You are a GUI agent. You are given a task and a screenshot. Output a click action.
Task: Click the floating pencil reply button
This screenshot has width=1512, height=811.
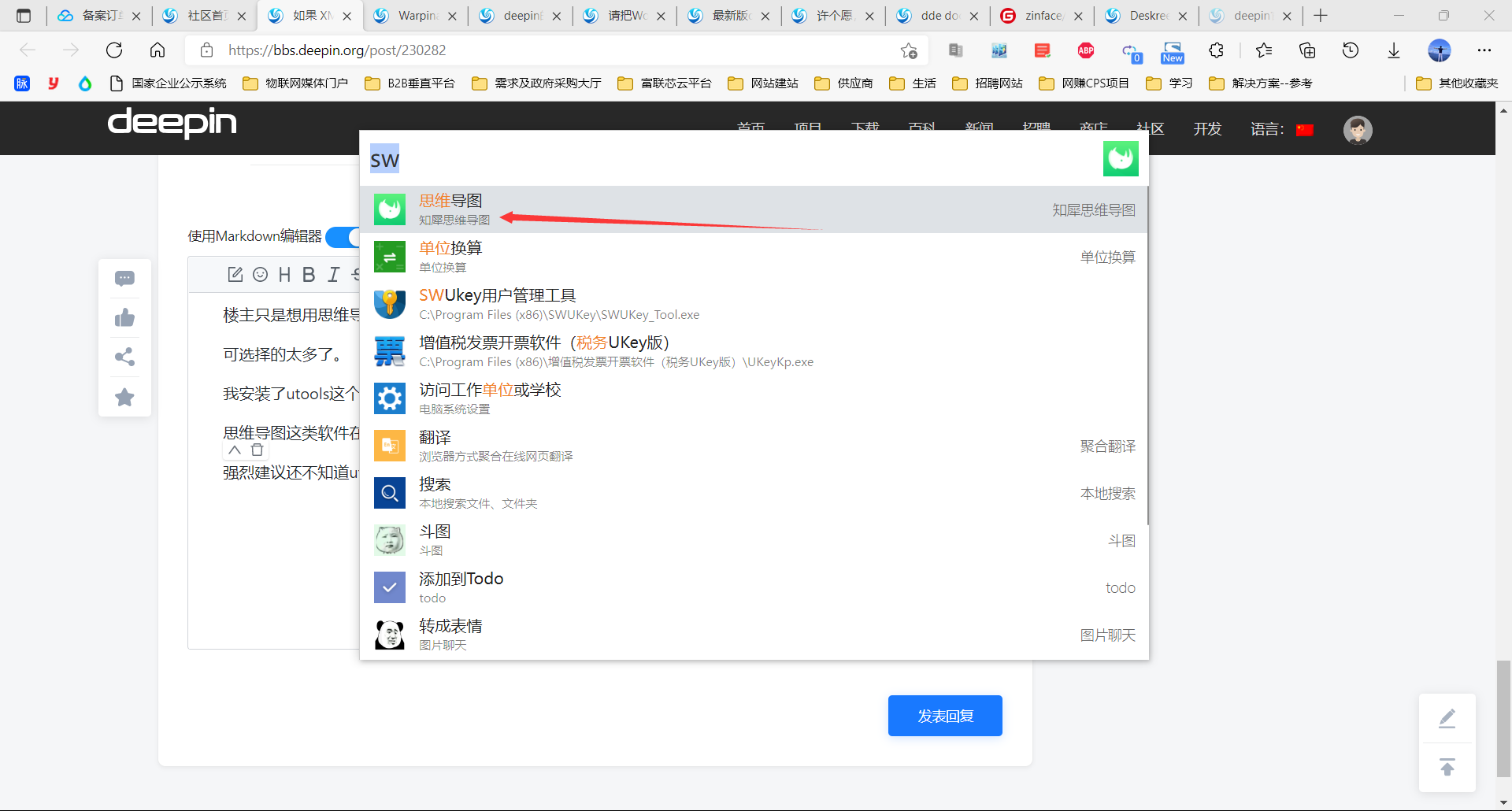point(1447,718)
